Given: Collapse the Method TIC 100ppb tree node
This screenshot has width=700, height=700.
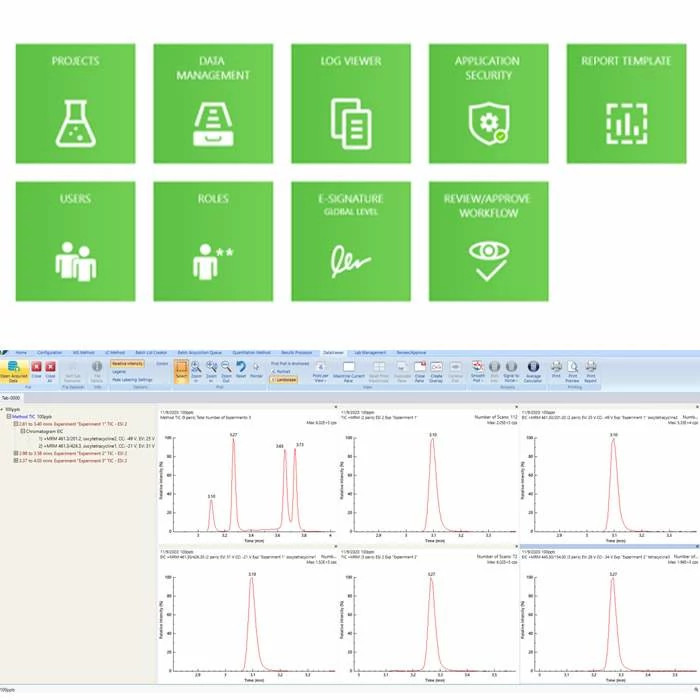Looking at the screenshot, I should coord(9,416).
